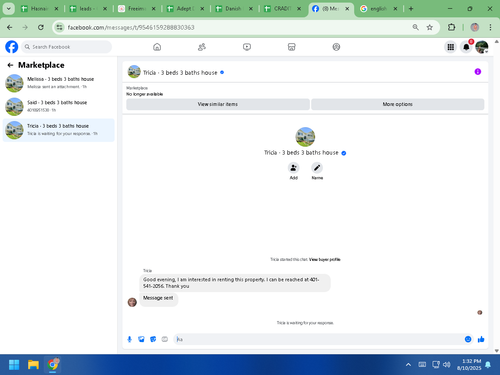
Task: Open the account profile picture menu
Action: point(482,47)
